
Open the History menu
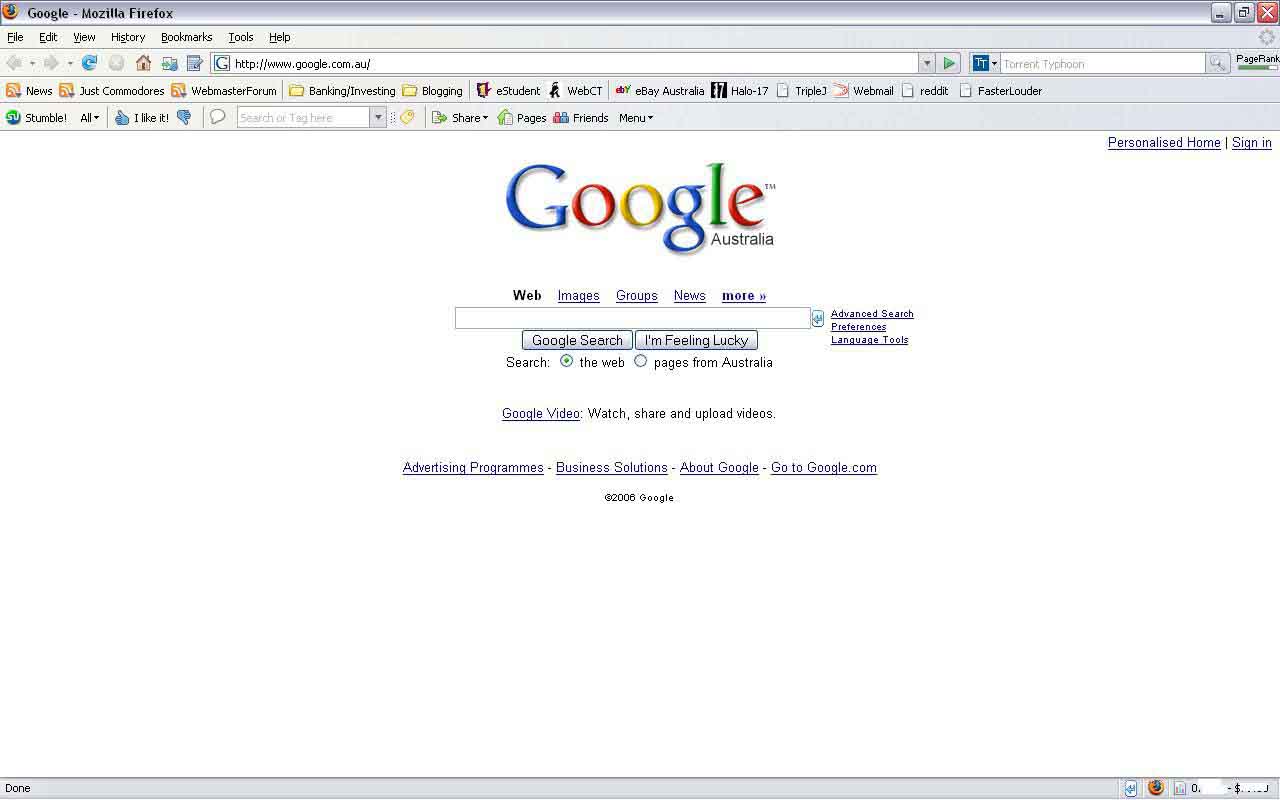click(x=128, y=37)
